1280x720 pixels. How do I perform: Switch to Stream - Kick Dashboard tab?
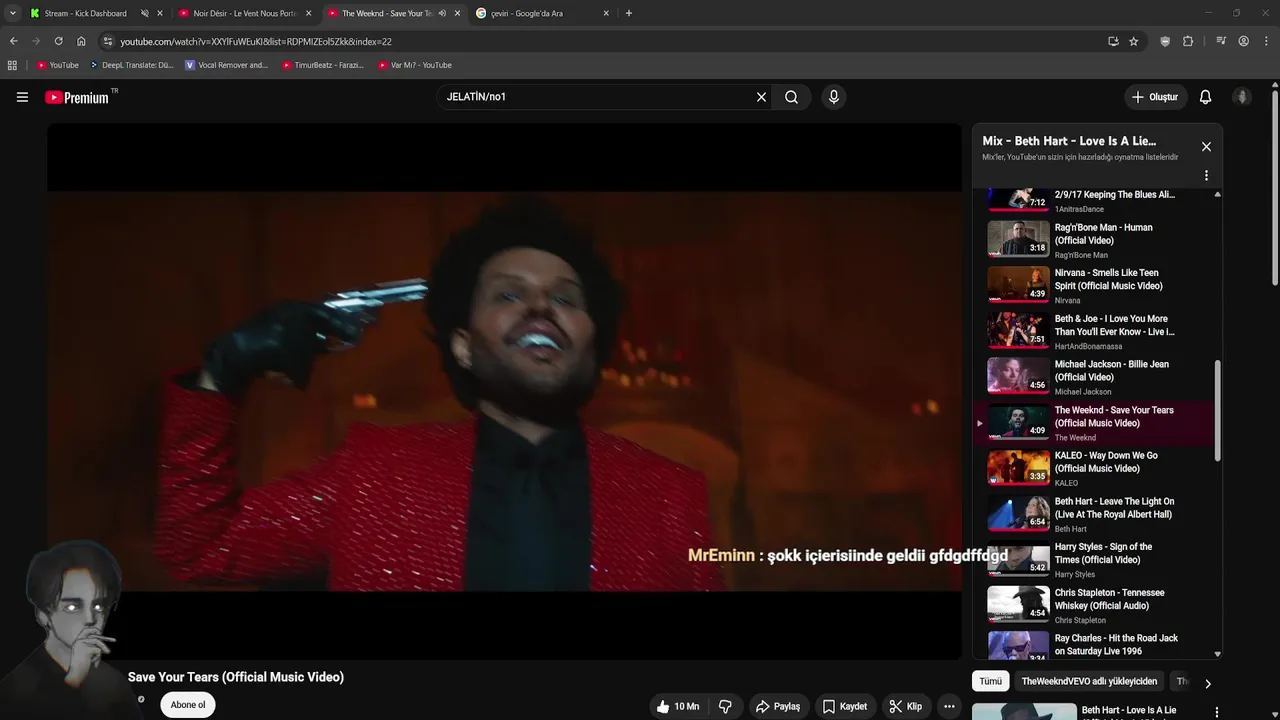[x=85, y=13]
